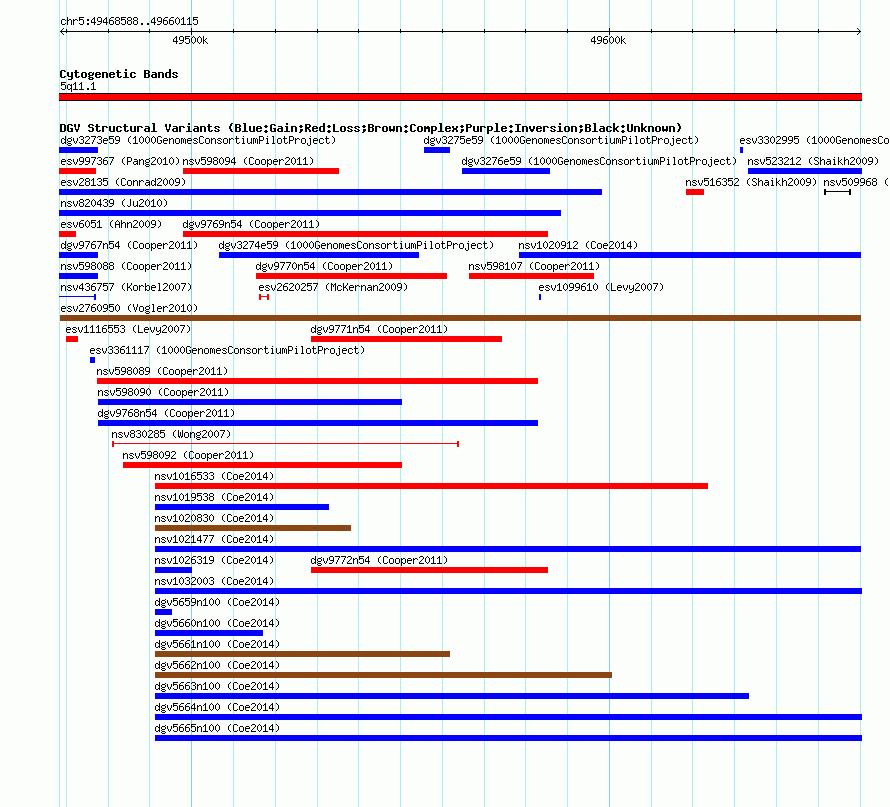This screenshot has width=890, height=807.
Task: Open dgv5663n100 (Coe2014) label
Action: (217, 686)
